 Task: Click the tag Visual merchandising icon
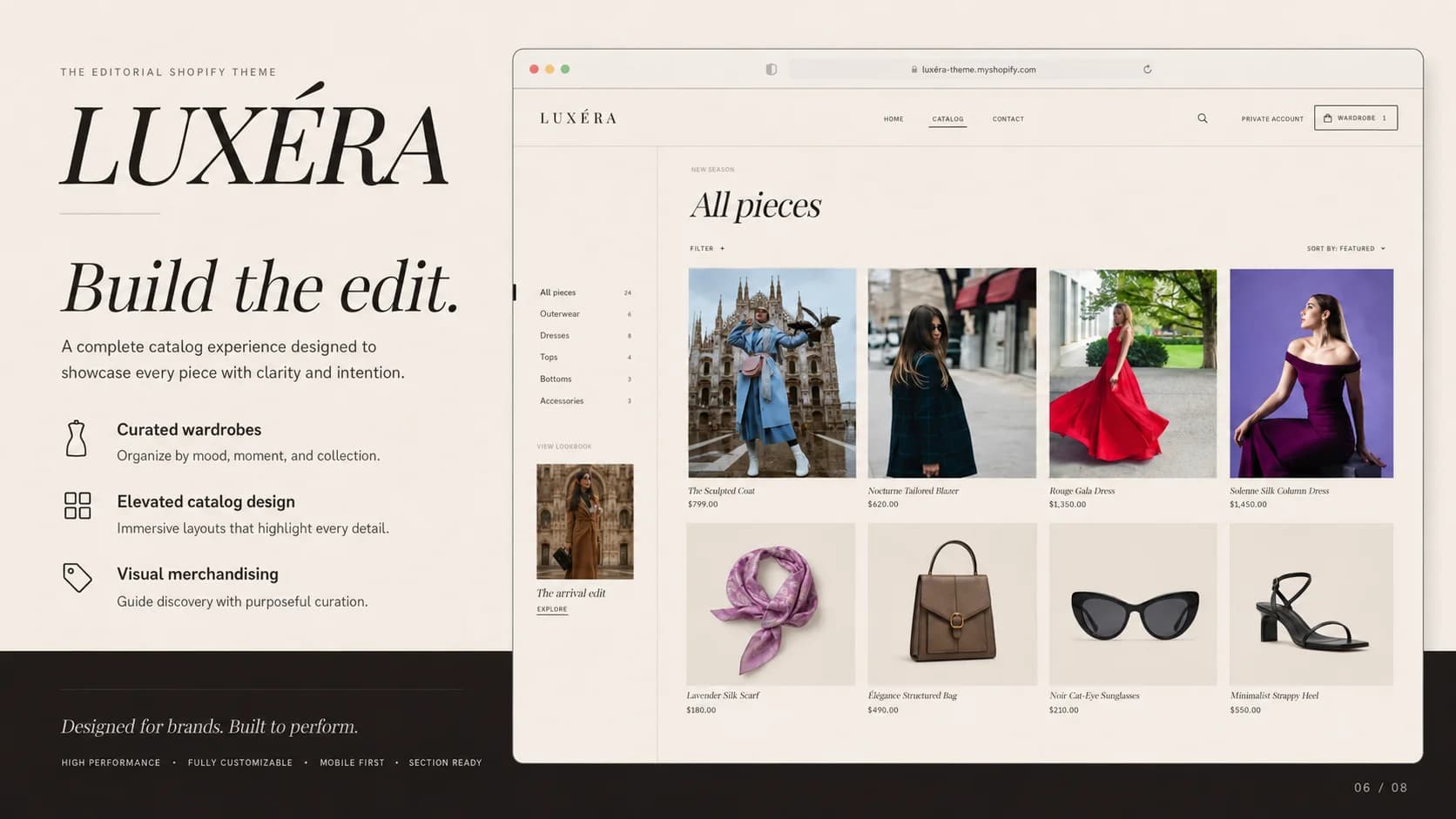78,578
